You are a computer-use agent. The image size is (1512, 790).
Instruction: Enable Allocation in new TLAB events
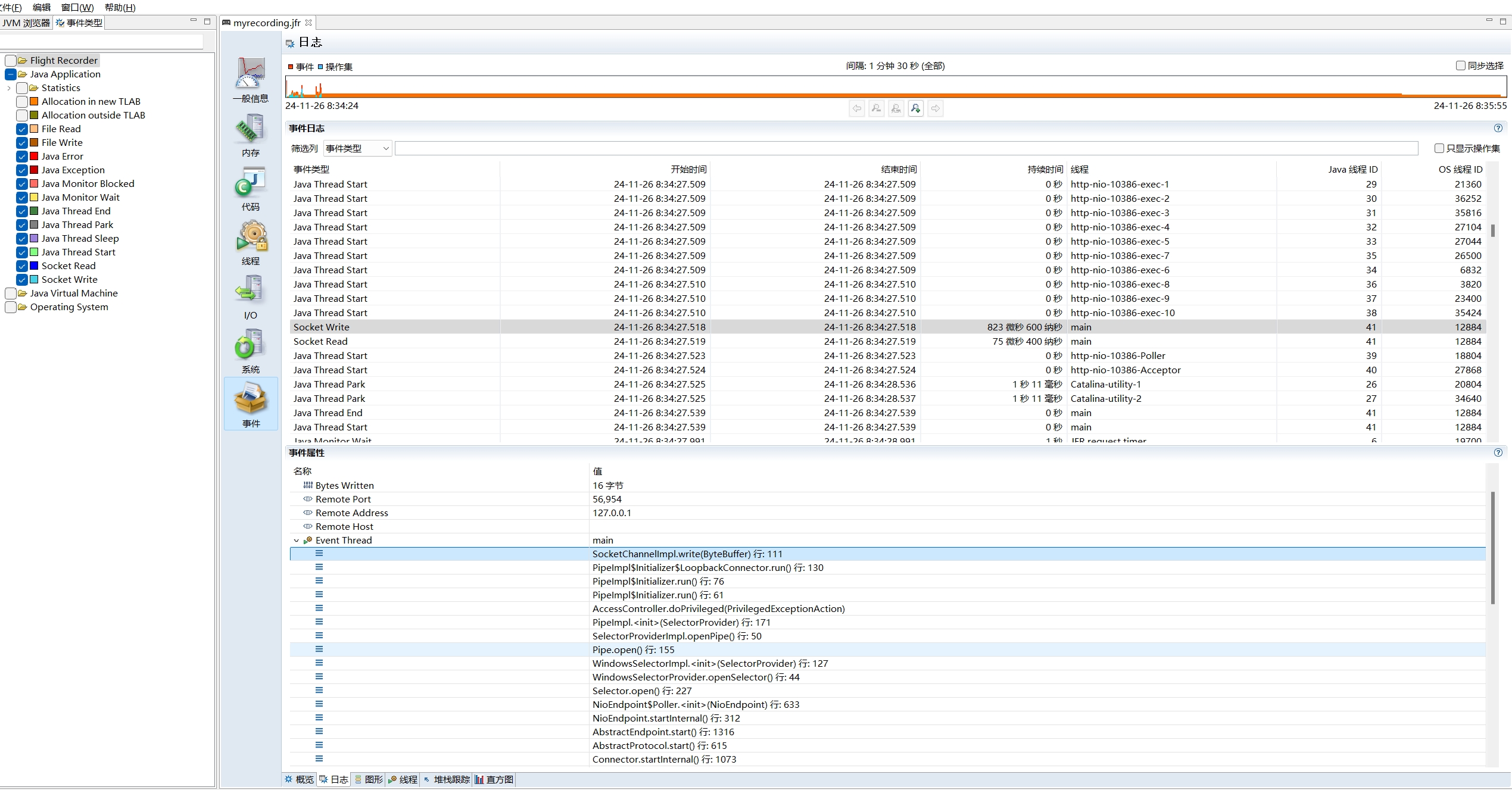(x=22, y=101)
